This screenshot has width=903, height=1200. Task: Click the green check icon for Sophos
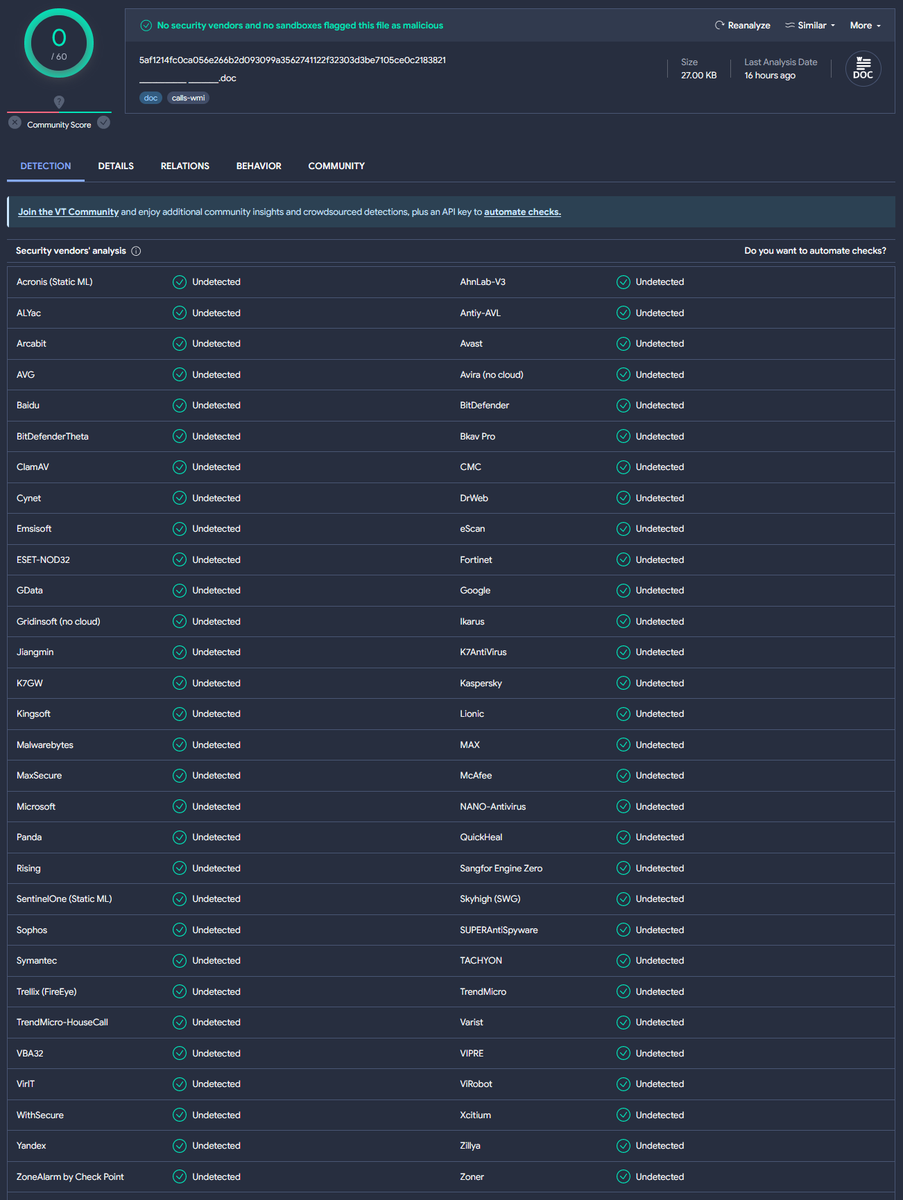(180, 930)
